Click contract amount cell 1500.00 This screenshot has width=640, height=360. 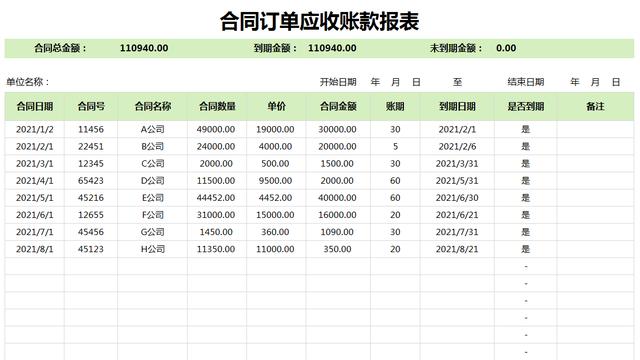coord(337,164)
